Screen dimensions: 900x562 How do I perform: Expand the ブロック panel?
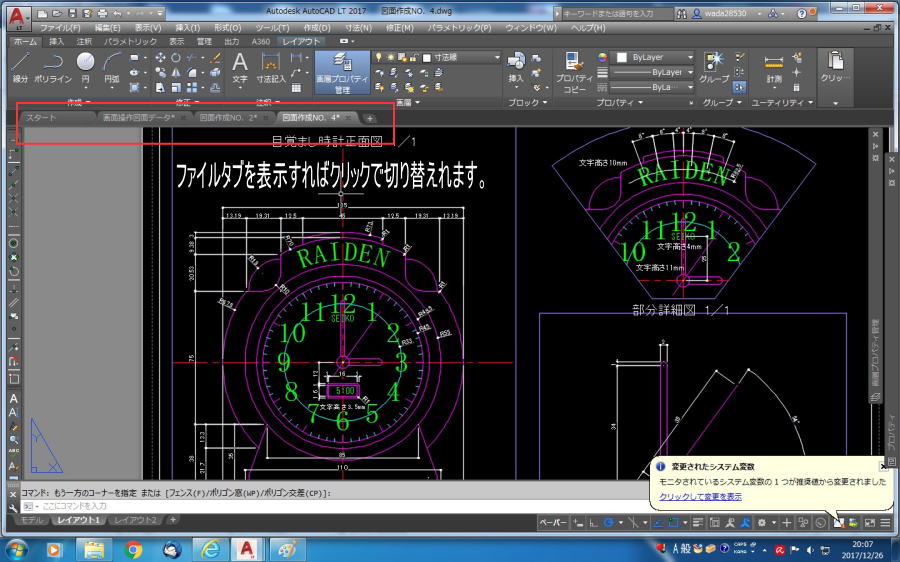[x=527, y=102]
